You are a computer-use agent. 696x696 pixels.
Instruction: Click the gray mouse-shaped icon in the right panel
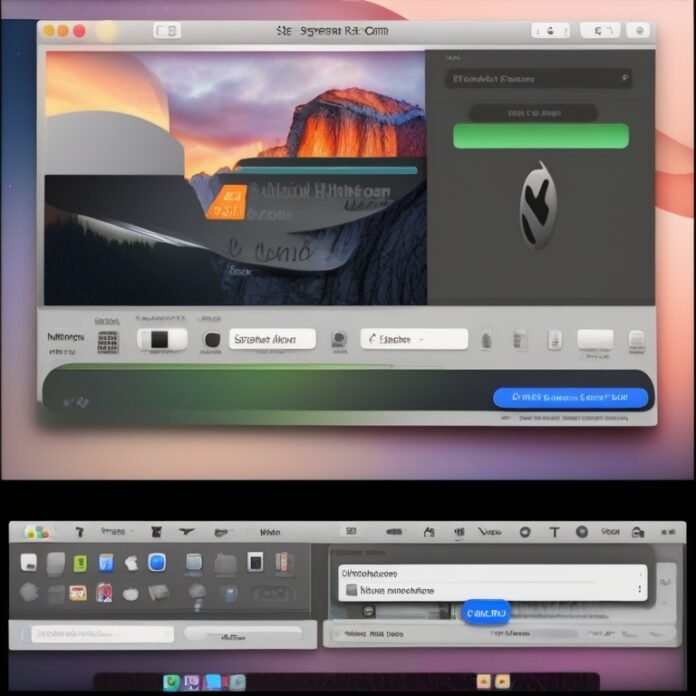click(538, 205)
